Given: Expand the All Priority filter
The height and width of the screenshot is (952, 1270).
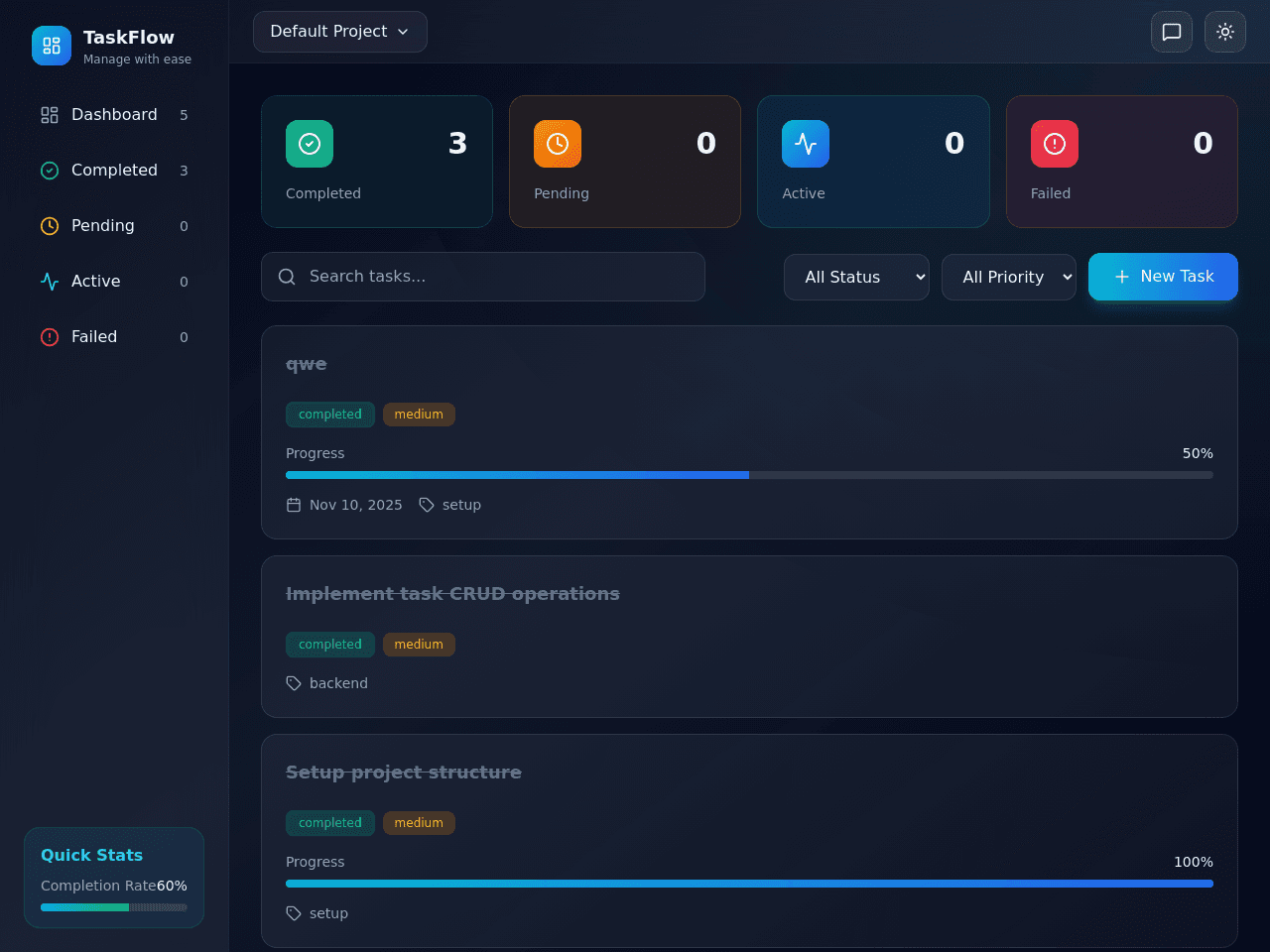Looking at the screenshot, I should (x=1009, y=277).
